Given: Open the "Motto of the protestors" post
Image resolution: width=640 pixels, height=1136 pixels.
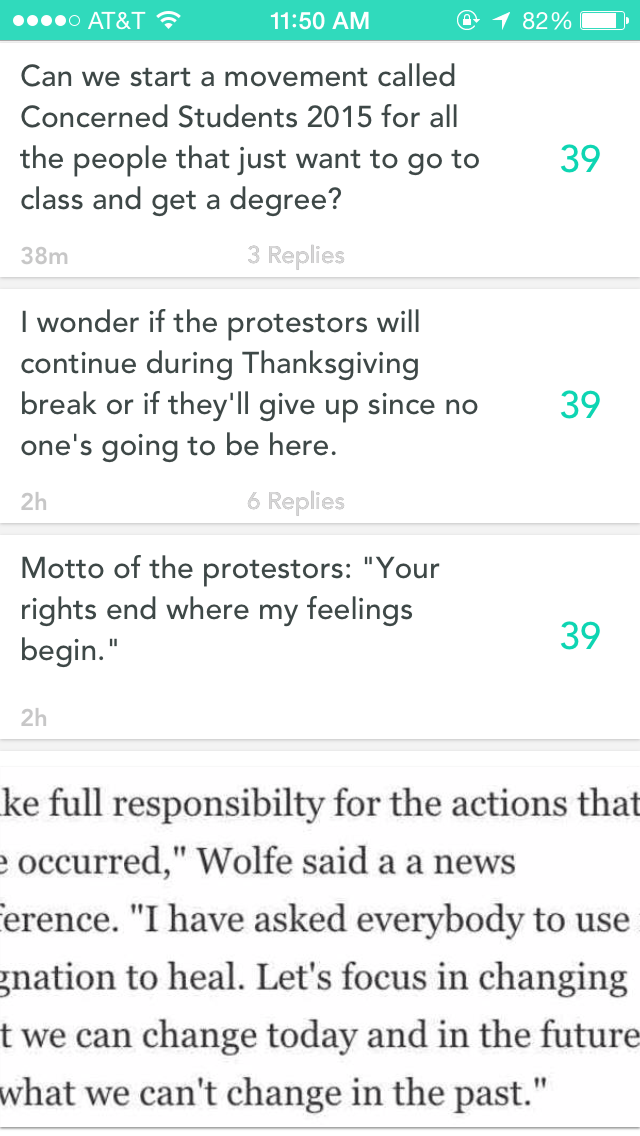Looking at the screenshot, I should tap(230, 608).
